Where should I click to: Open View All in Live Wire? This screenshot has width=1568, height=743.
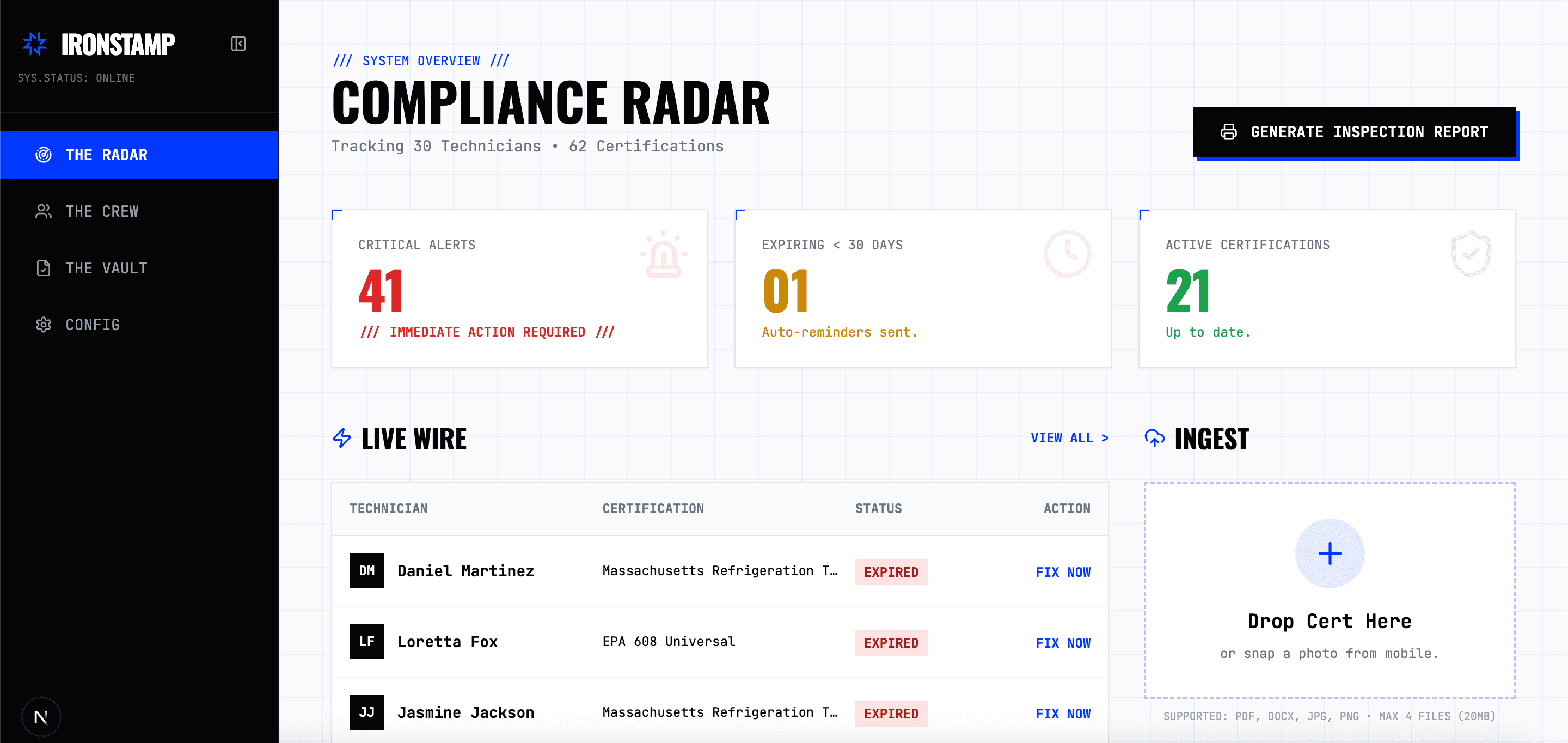[1069, 438]
